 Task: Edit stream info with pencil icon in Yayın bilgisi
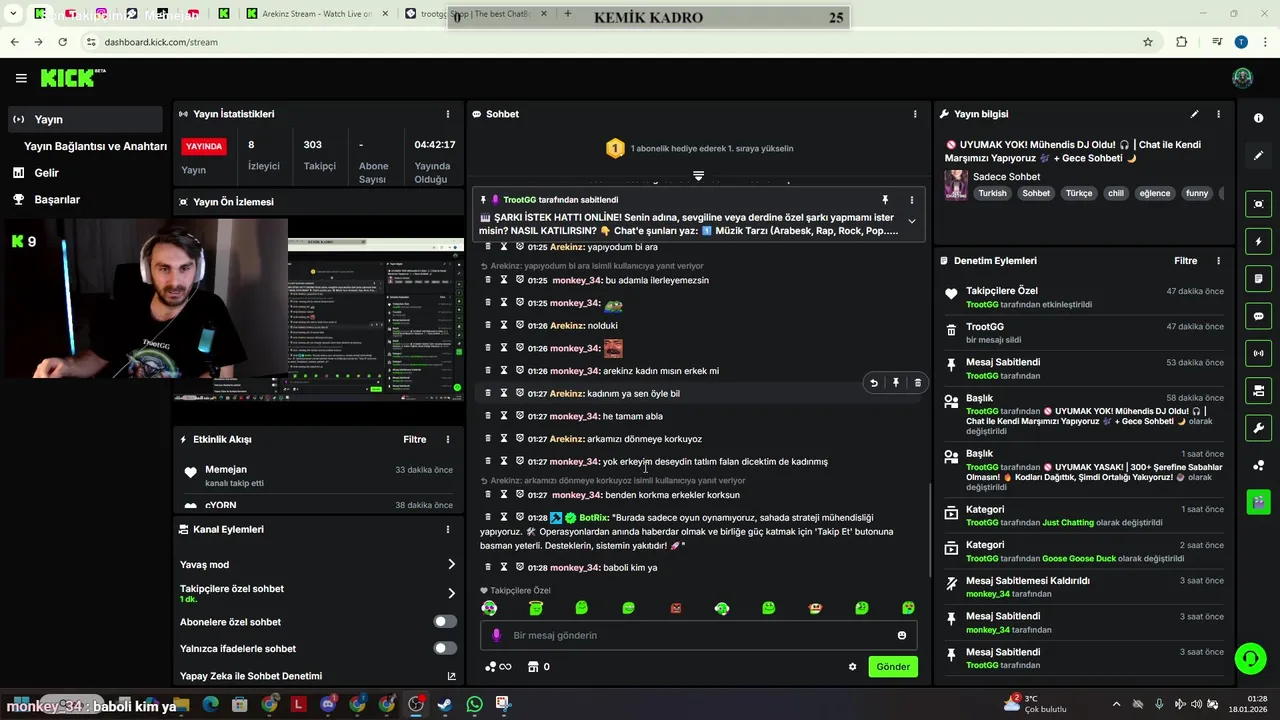(1194, 114)
